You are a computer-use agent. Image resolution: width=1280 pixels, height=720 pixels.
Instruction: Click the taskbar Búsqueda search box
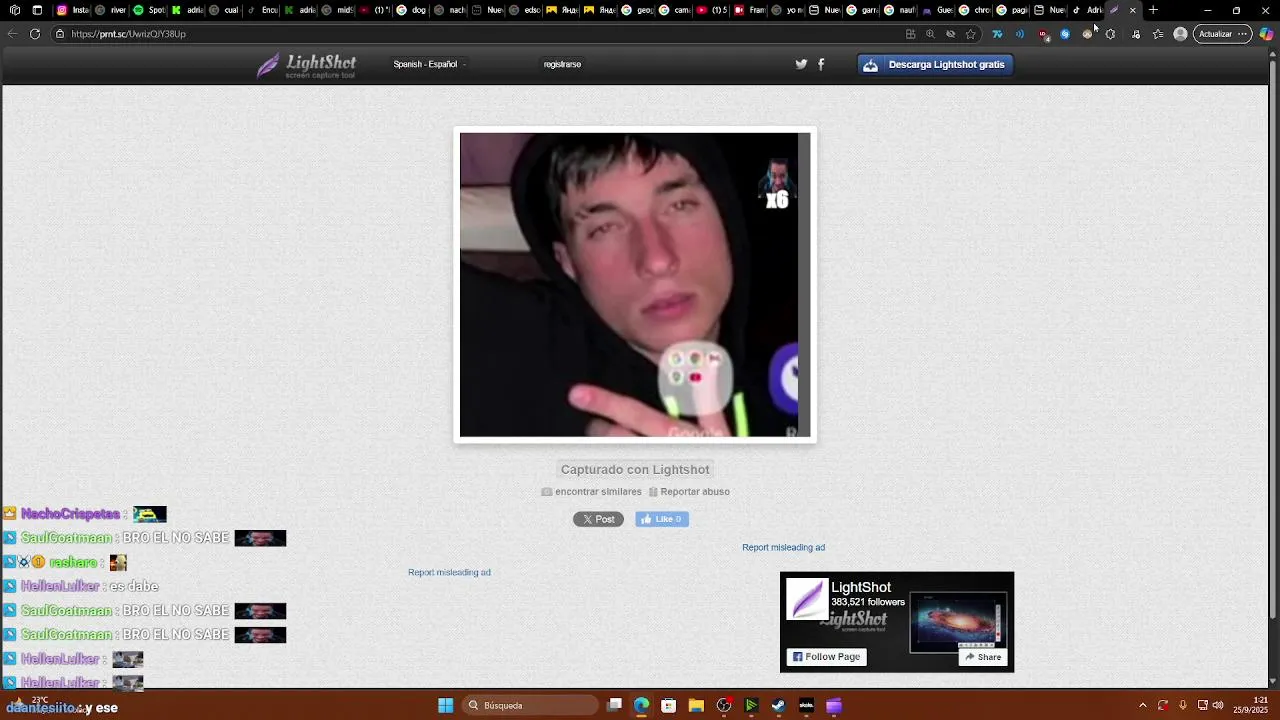[528, 705]
